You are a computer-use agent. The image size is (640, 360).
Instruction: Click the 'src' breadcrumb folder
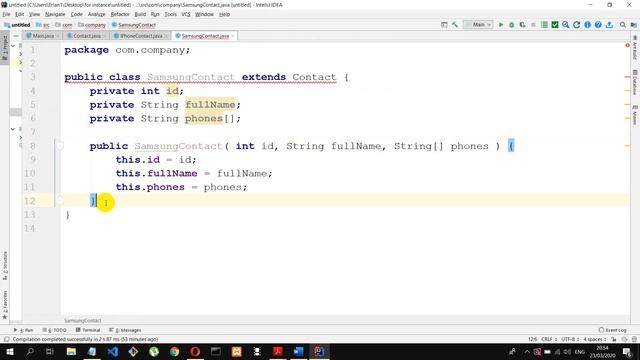click(43, 25)
